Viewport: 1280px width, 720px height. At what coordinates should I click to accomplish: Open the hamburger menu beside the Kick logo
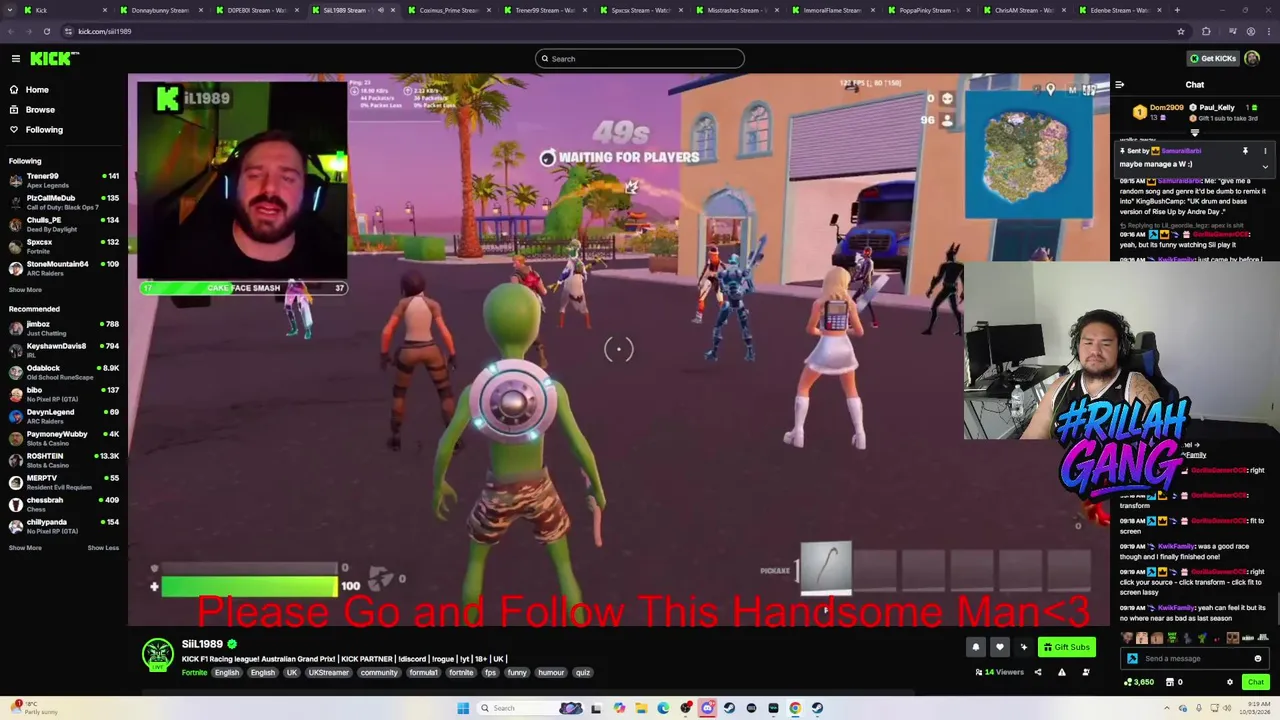click(16, 59)
